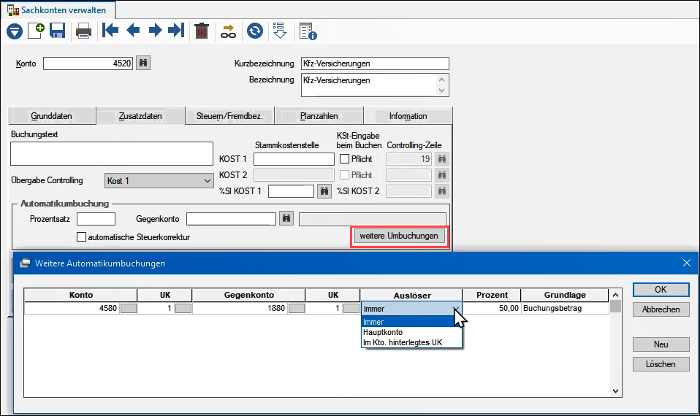Click the Konto number field
This screenshot has width=700, height=416.
coord(88,63)
